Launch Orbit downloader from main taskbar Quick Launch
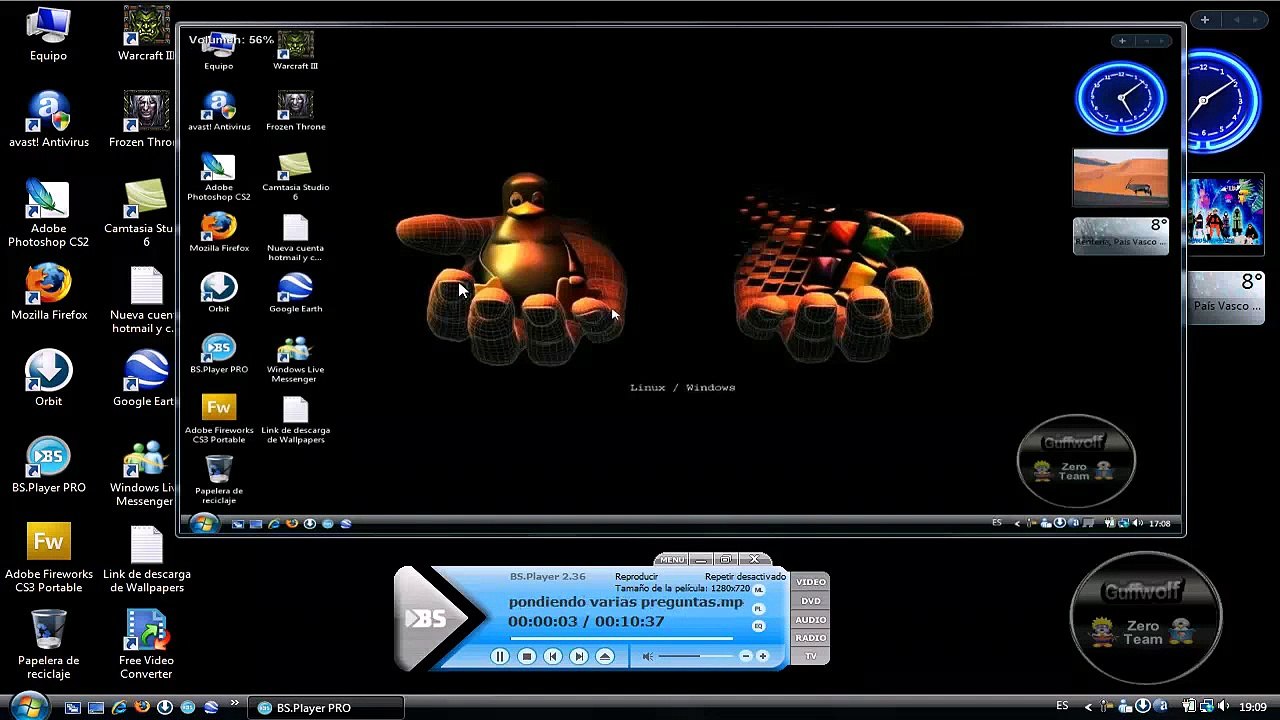1280x720 pixels. tap(165, 708)
